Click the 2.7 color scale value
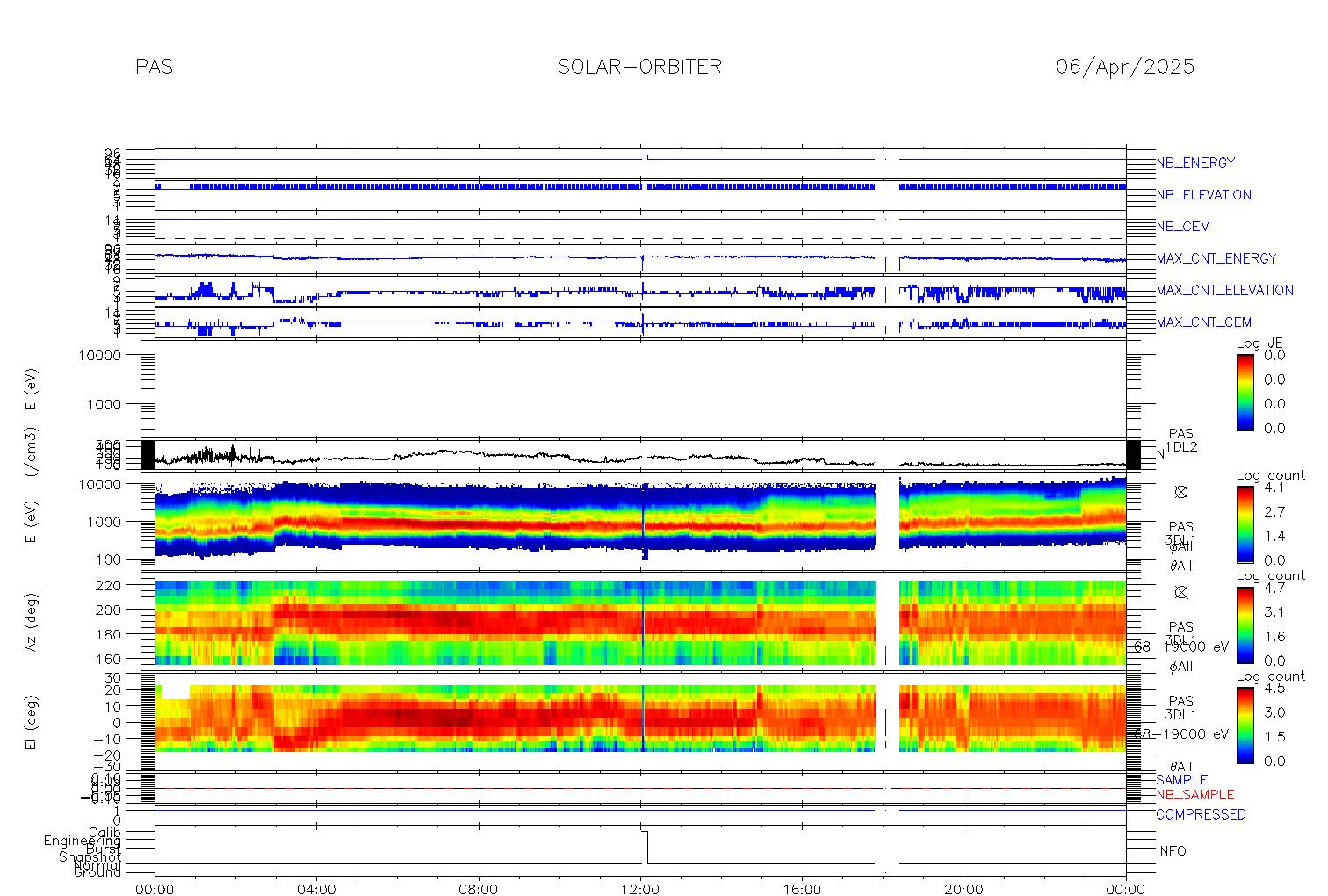Viewport: 1328px width, 896px height. 1273,511
